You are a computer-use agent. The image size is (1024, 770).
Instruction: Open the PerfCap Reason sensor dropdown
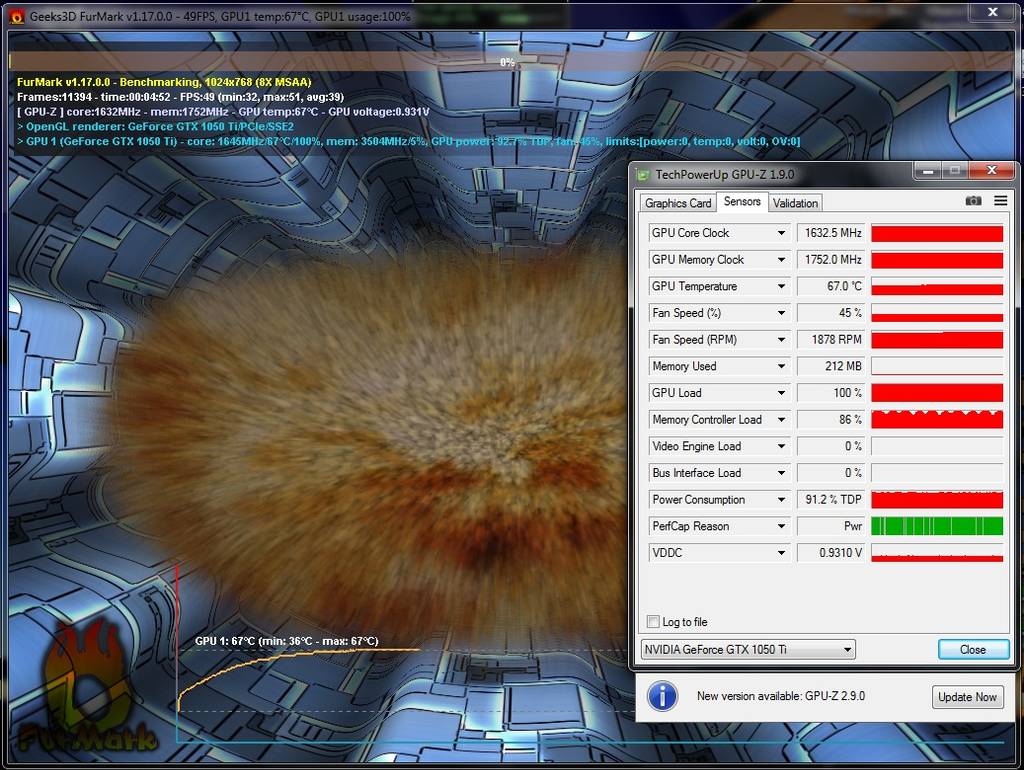(781, 526)
